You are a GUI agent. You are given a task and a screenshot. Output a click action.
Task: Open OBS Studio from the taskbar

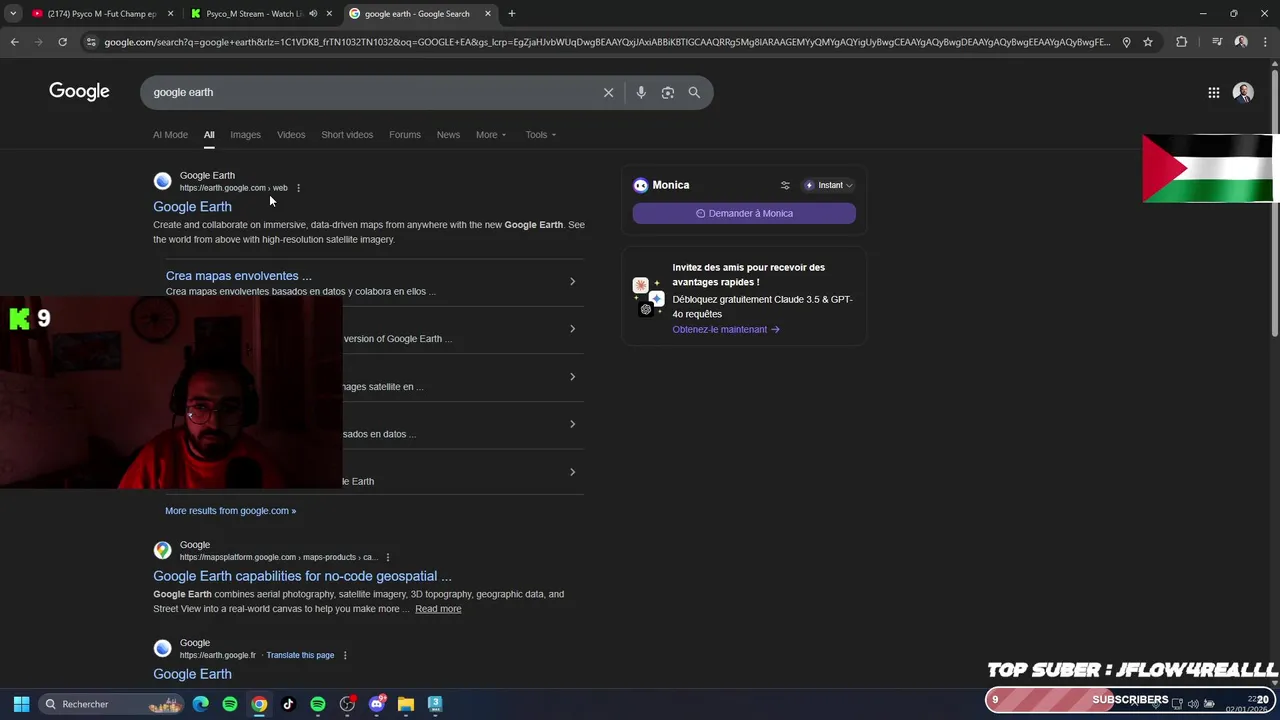[x=347, y=704]
